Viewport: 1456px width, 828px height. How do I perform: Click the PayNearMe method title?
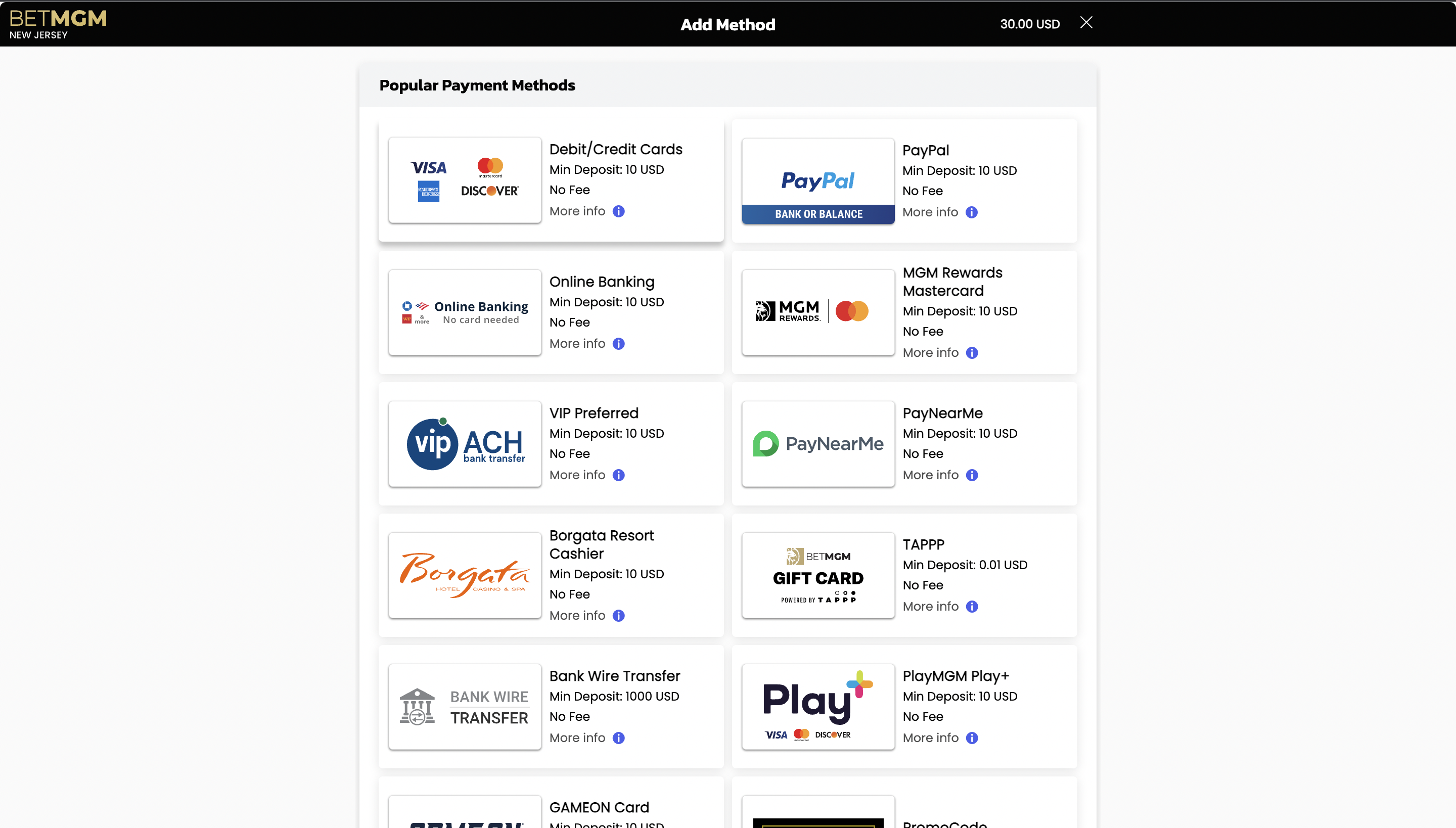click(x=942, y=413)
